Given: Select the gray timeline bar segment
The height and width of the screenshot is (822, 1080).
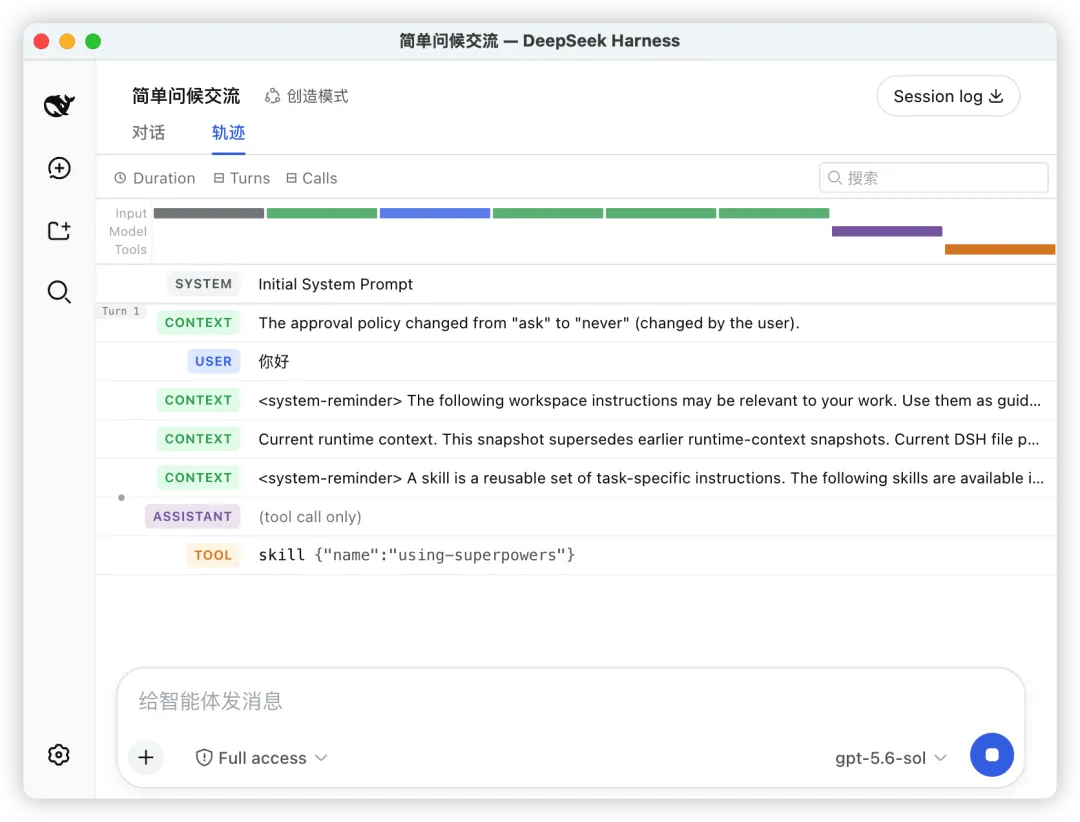Looking at the screenshot, I should (x=209, y=213).
